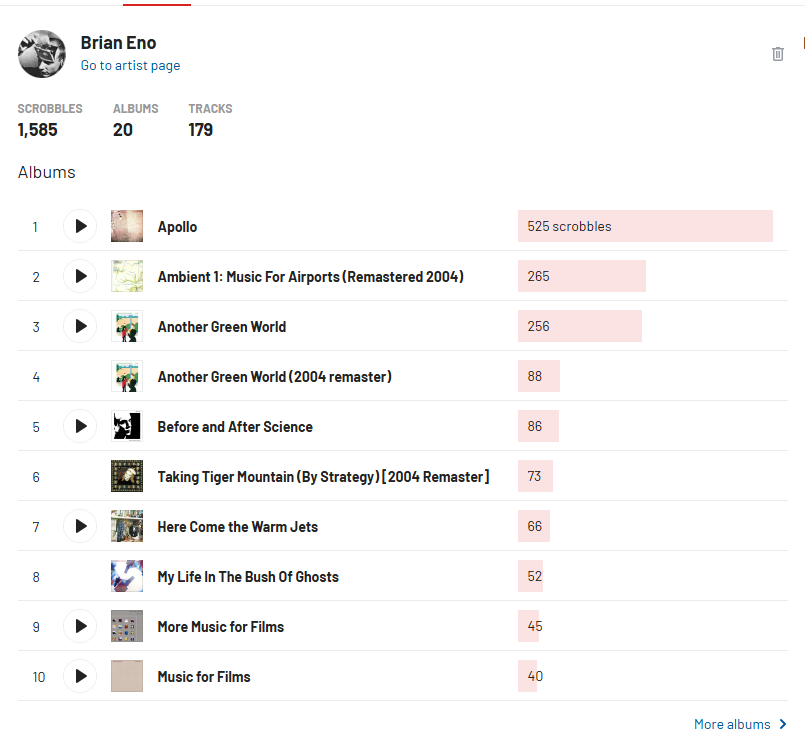
Task: Delete Brian Eno using trash icon
Action: tap(778, 54)
